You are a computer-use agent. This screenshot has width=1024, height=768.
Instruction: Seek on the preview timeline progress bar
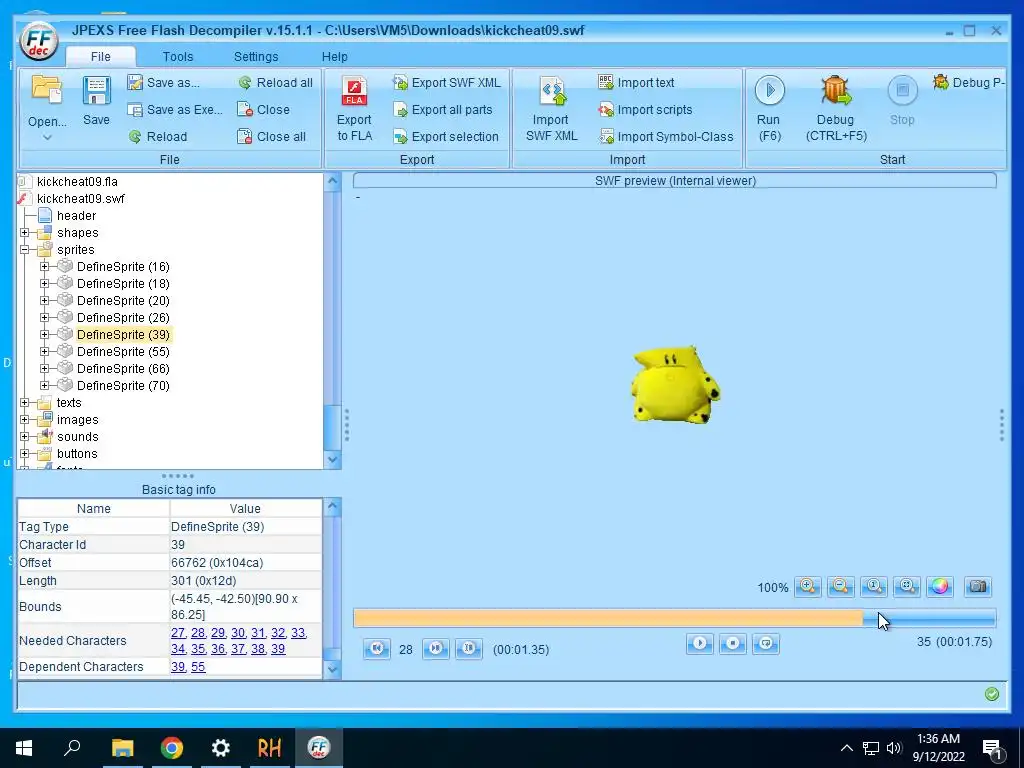(675, 618)
